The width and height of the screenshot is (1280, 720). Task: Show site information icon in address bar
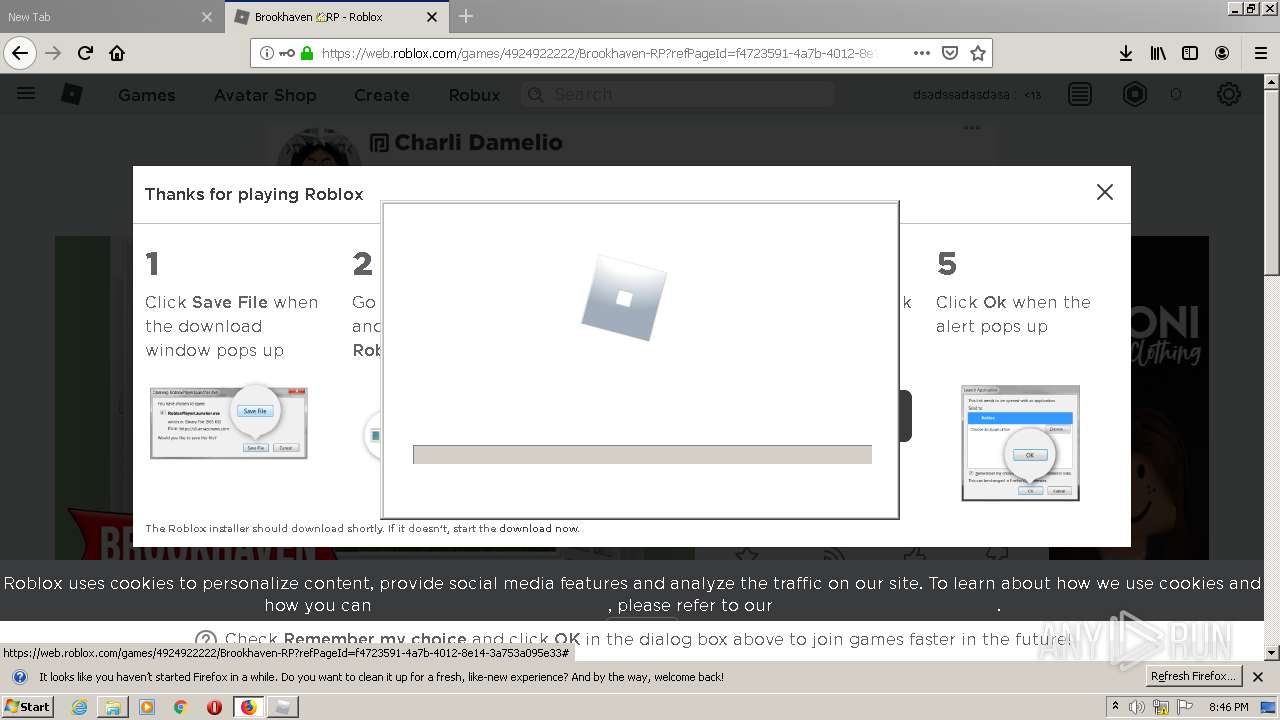click(x=266, y=53)
